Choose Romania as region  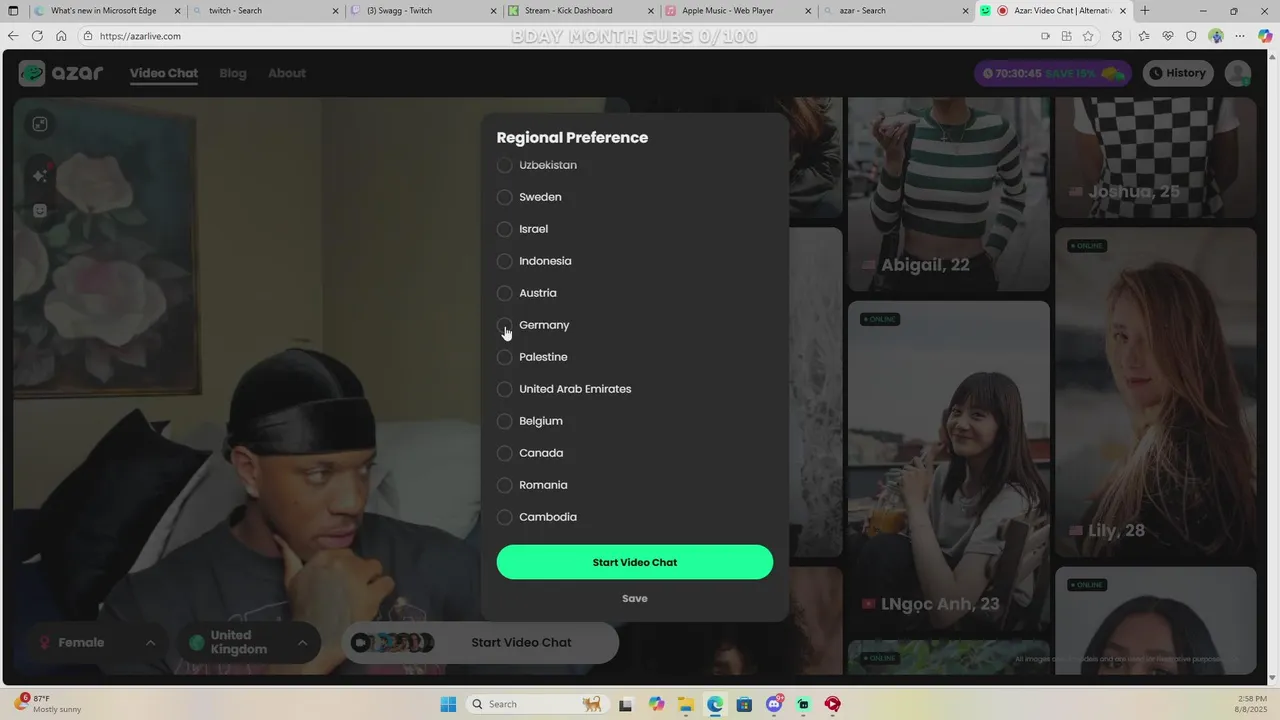coord(505,485)
